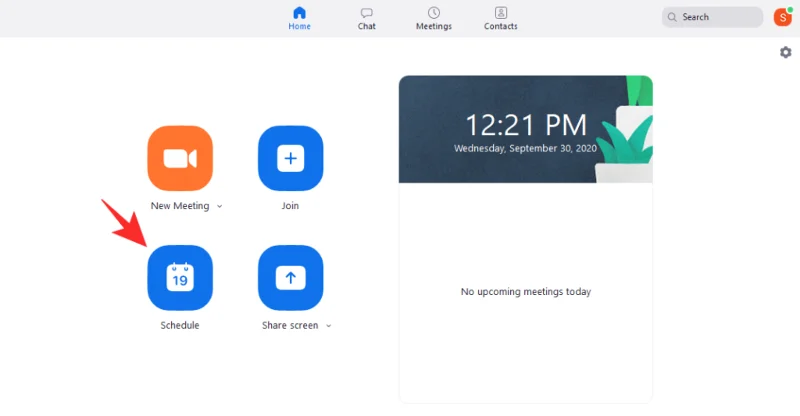800x416 pixels.
Task: Open the Meetings tab
Action: pyautogui.click(x=434, y=18)
